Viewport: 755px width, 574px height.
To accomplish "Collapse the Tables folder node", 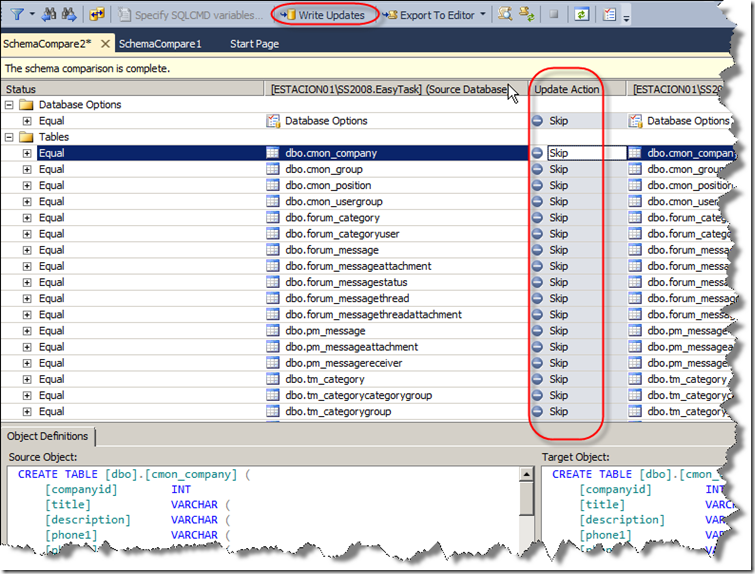I will [9, 137].
